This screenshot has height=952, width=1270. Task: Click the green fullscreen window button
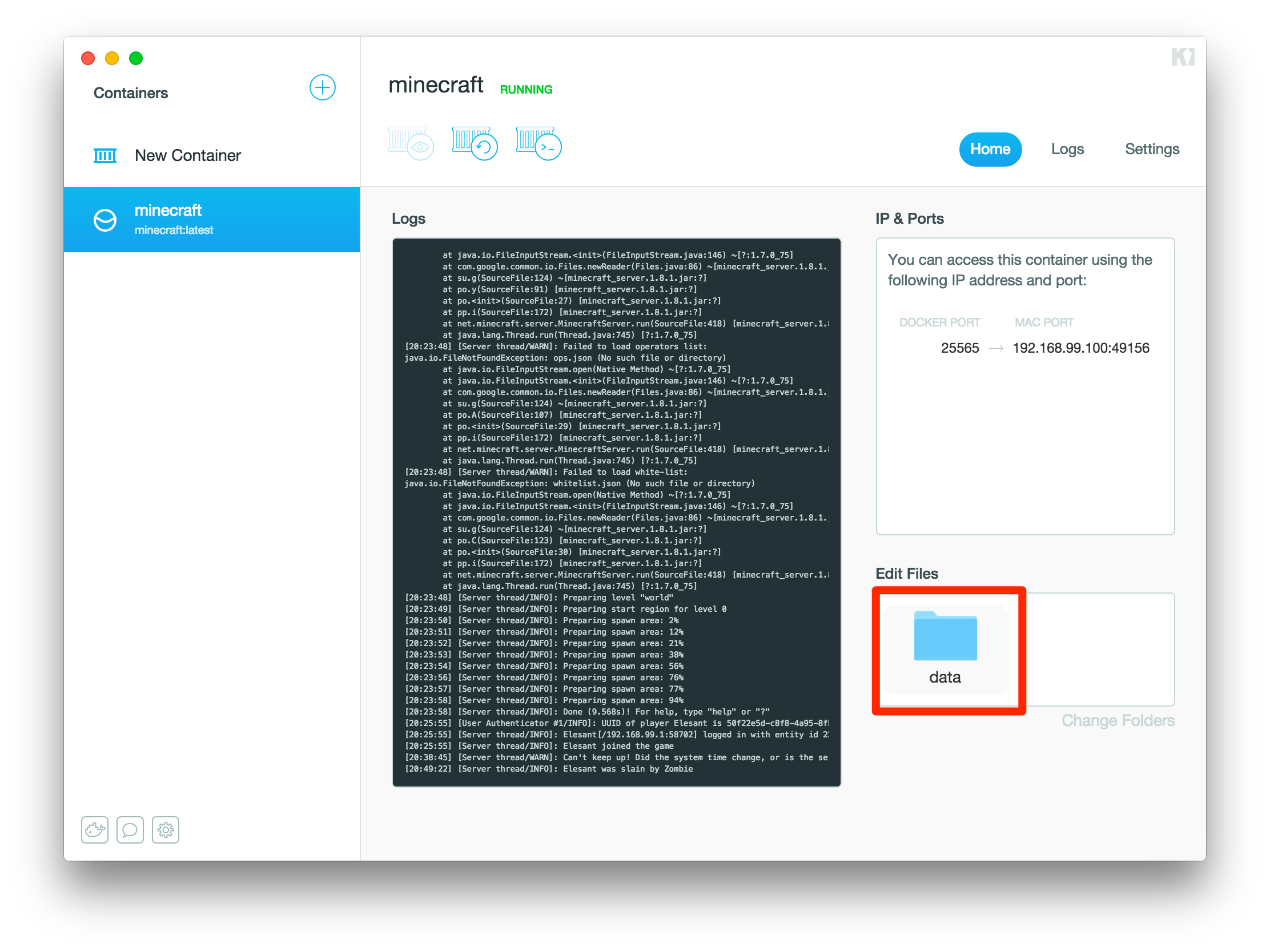pos(136,58)
